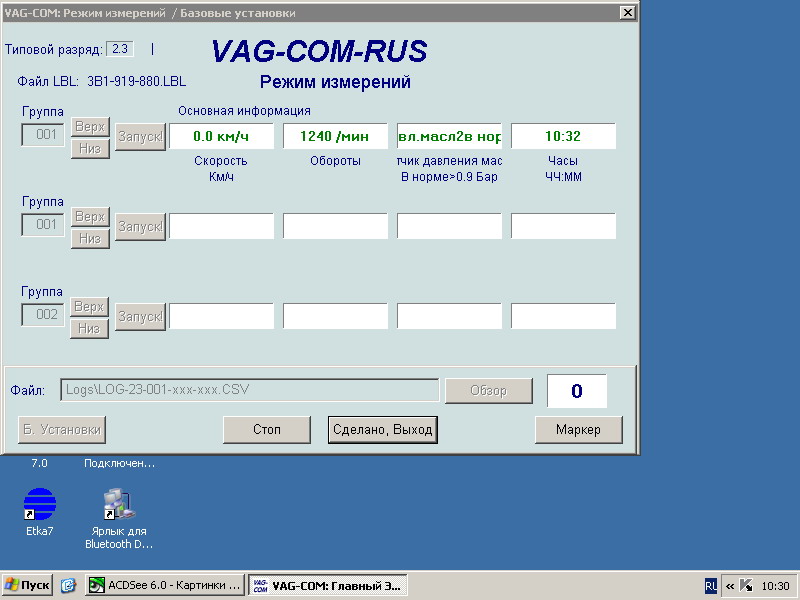Click Запуск! button in second group row
The width and height of the screenshot is (800, 600).
tap(140, 227)
